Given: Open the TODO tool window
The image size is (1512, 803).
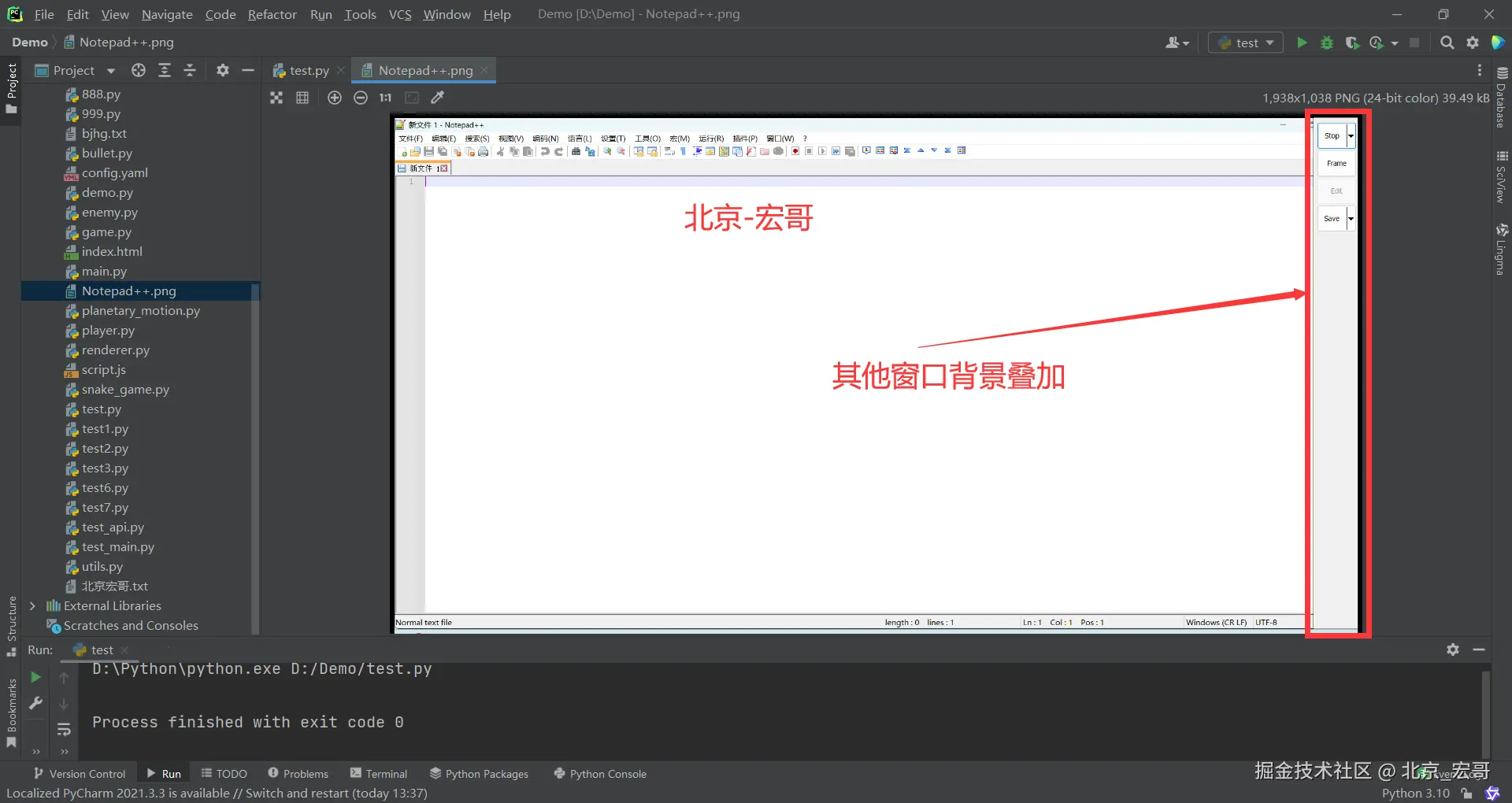Looking at the screenshot, I should [x=224, y=774].
